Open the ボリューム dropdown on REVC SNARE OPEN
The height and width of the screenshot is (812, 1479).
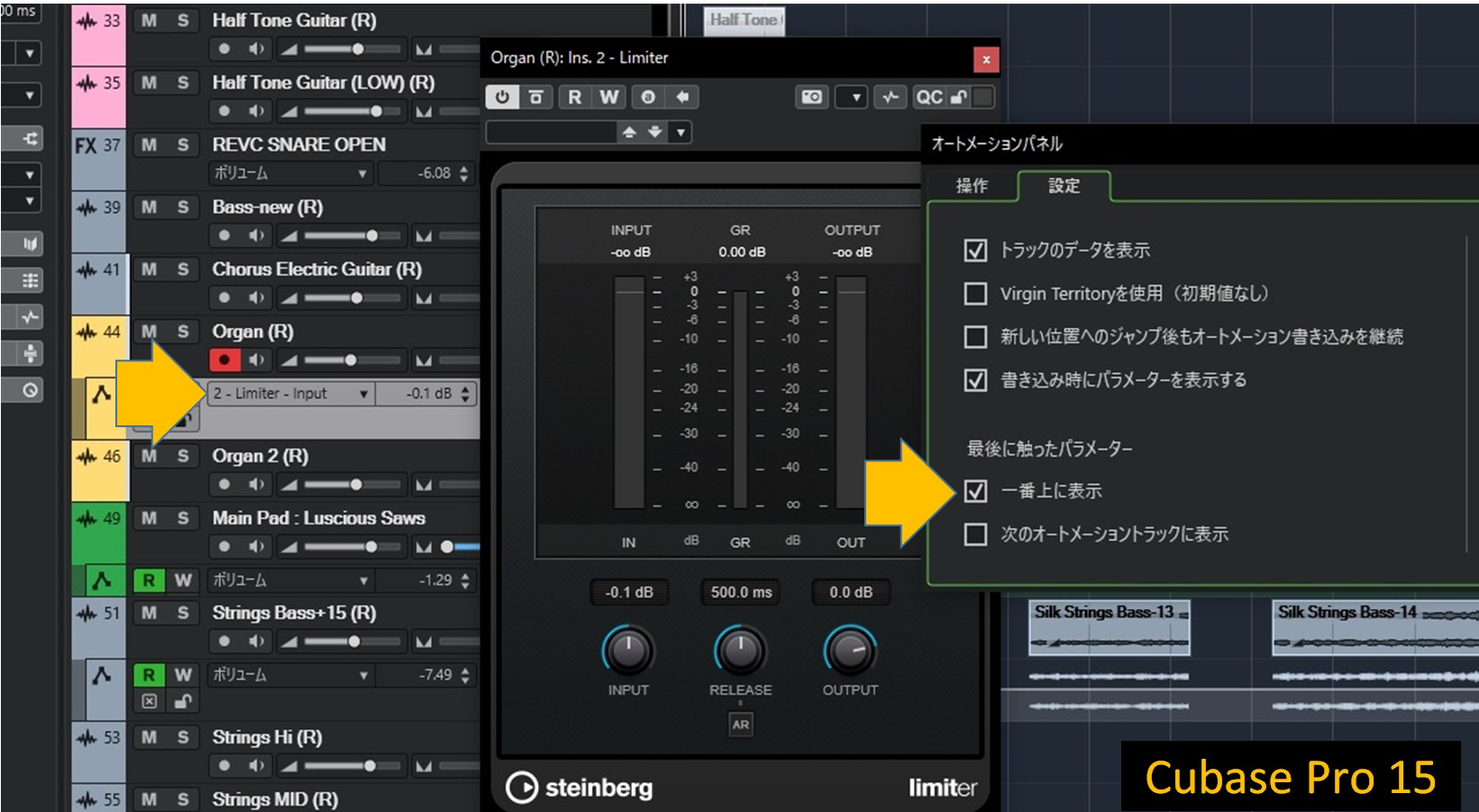362,173
